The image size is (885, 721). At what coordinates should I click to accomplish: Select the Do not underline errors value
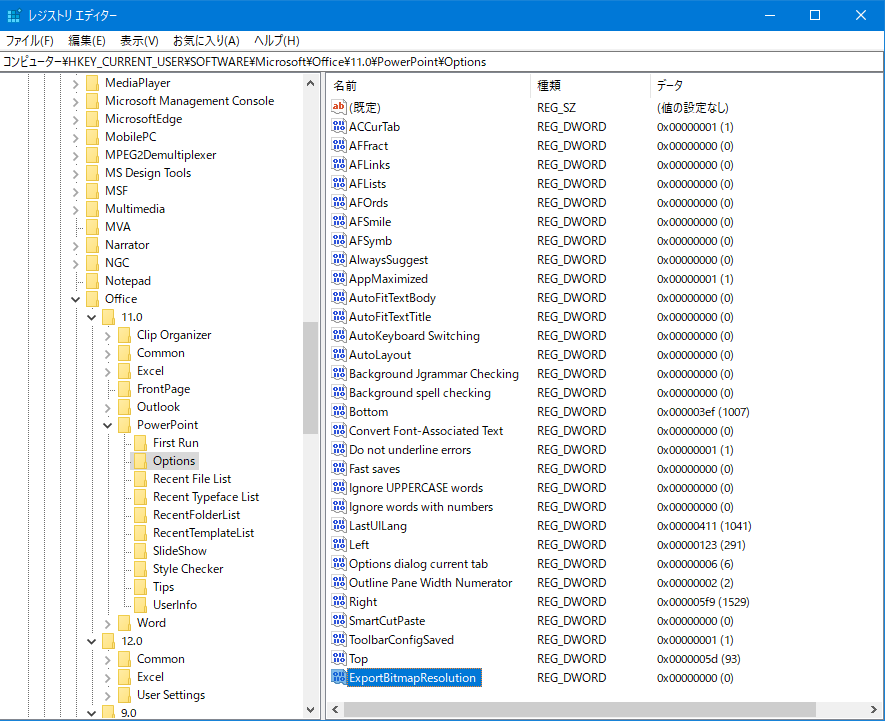[x=410, y=450]
